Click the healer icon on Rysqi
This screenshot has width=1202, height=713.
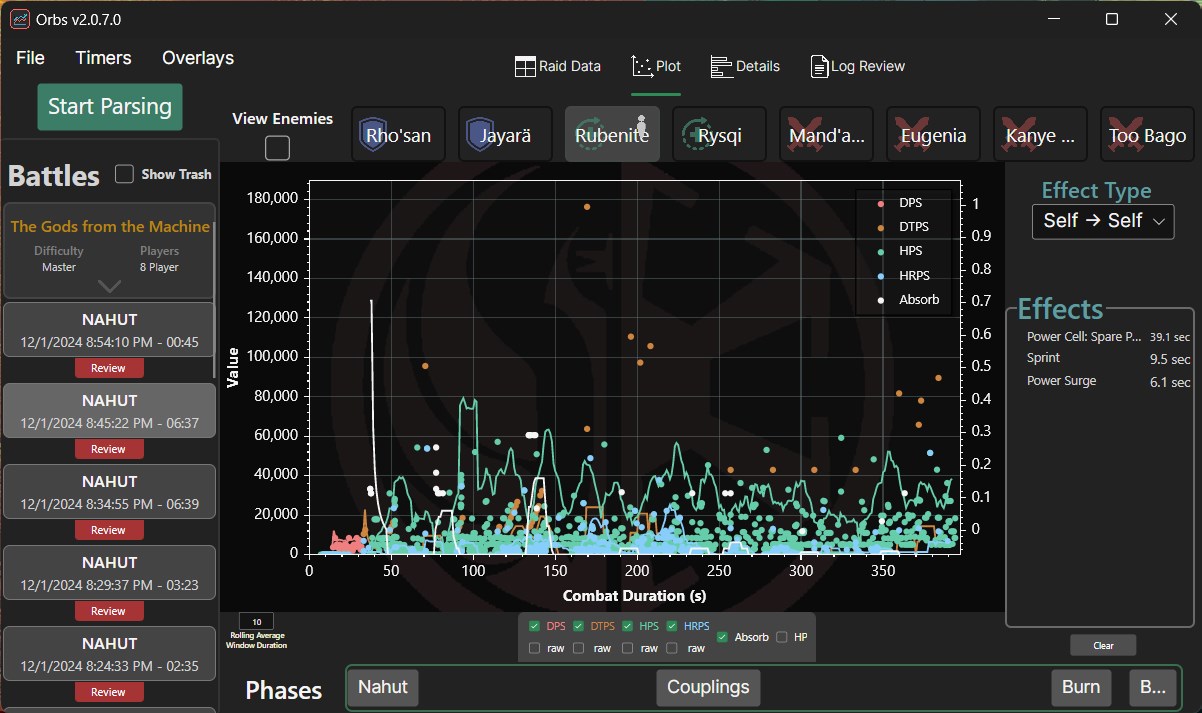pos(695,135)
